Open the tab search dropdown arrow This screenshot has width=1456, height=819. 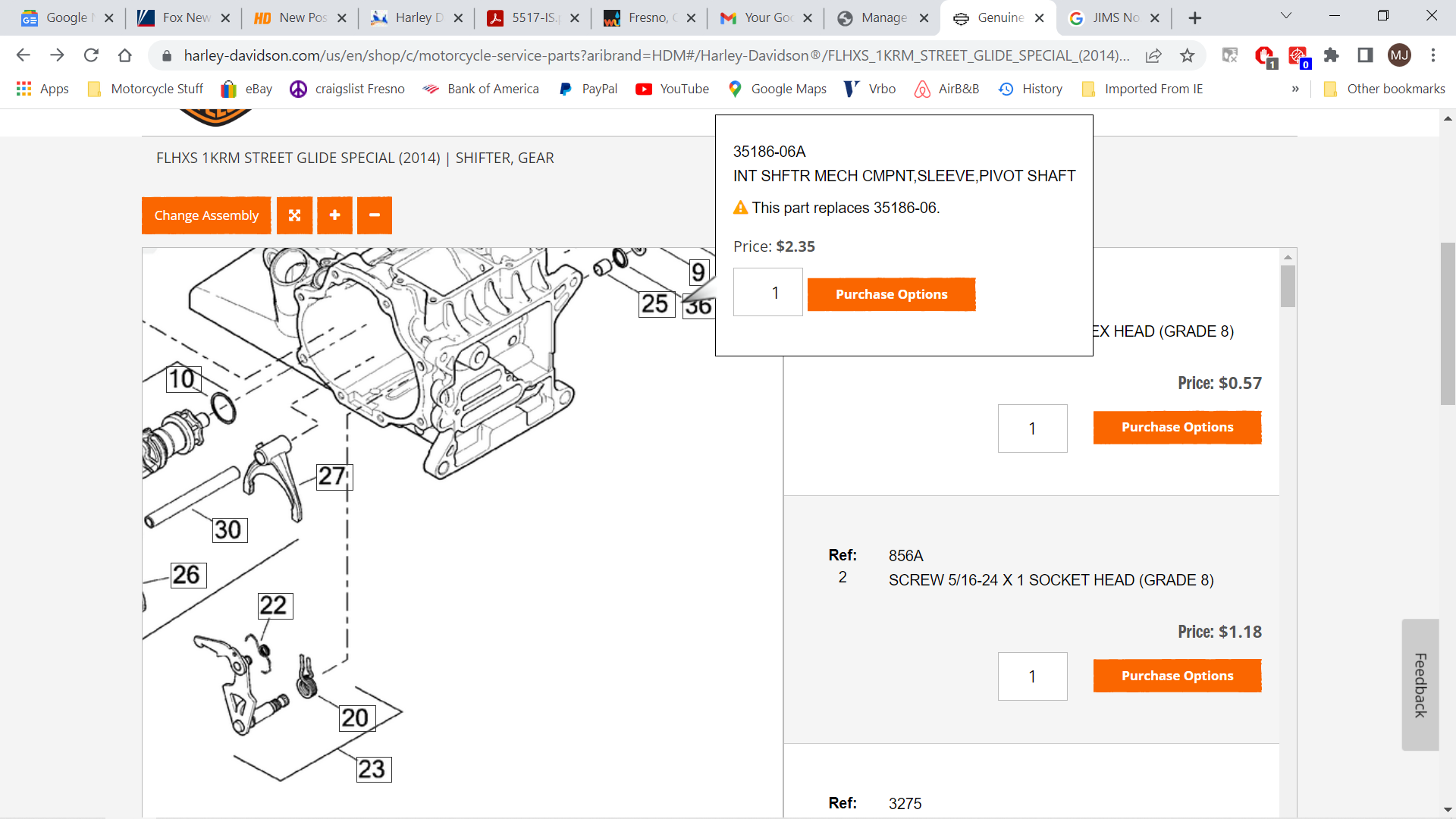coord(1286,16)
